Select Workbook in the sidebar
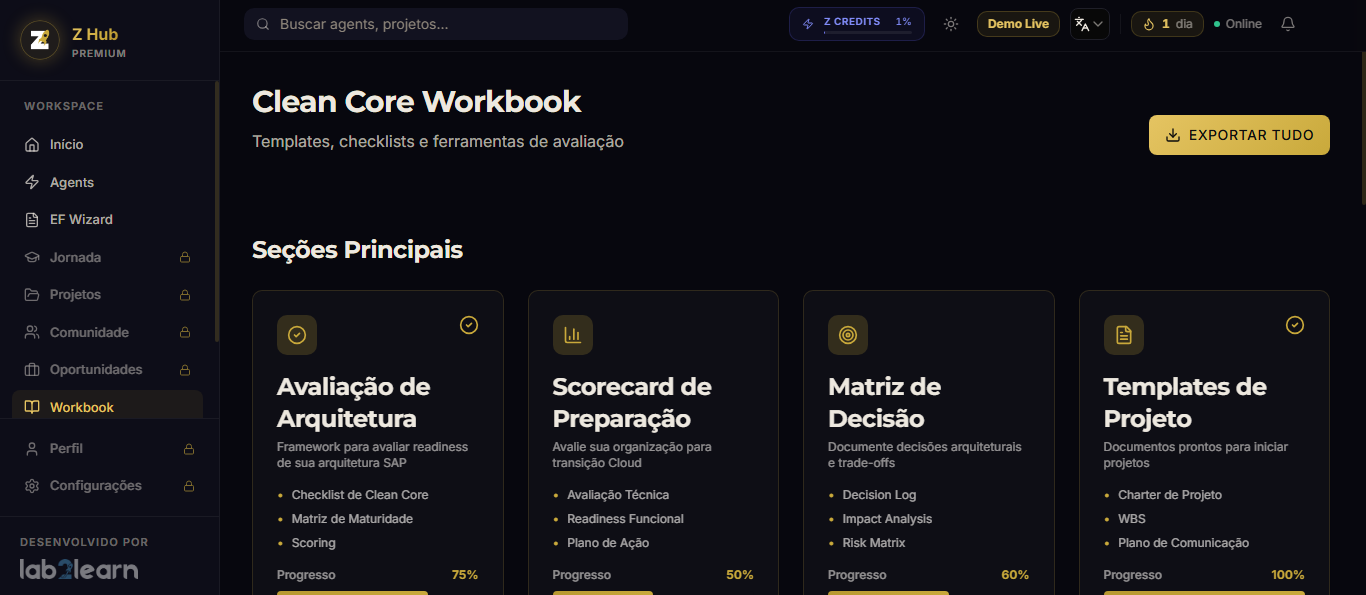The image size is (1366, 595). pos(108,407)
